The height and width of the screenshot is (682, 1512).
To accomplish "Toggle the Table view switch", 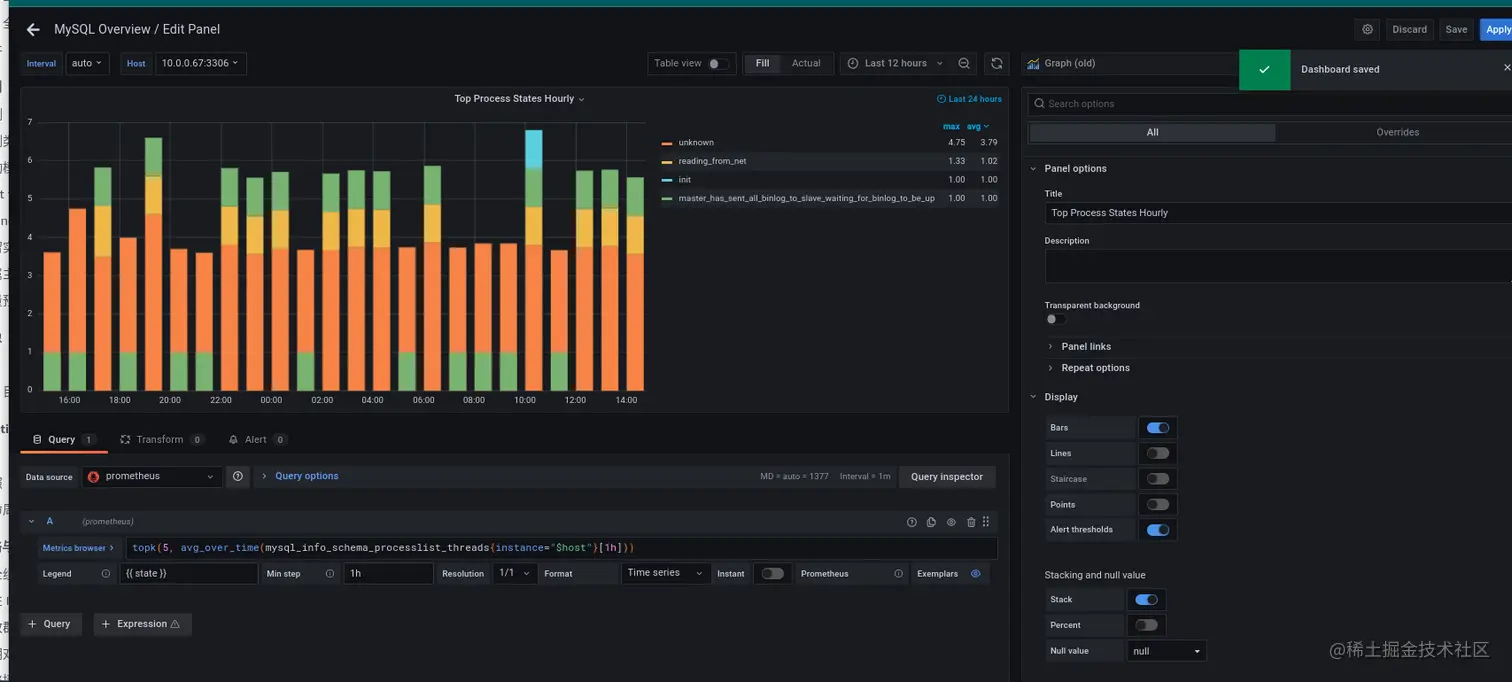I will tap(716, 64).
